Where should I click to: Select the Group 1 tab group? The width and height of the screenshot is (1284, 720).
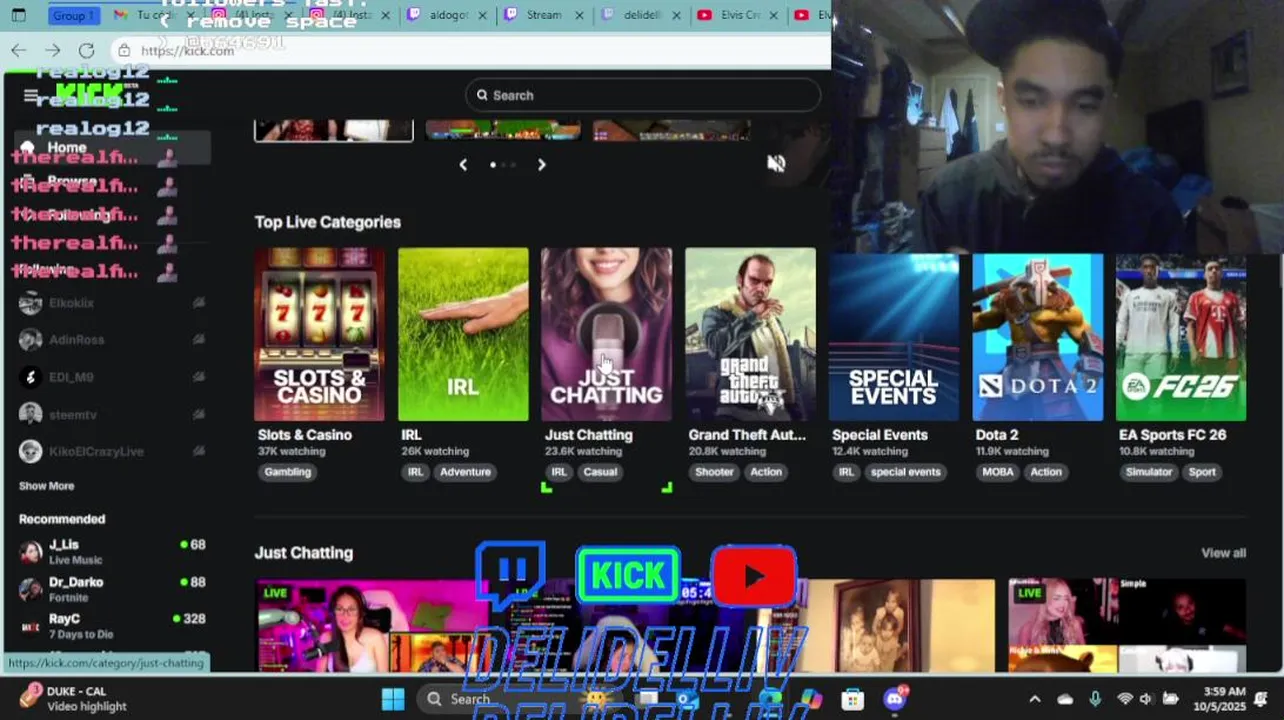pyautogui.click(x=74, y=15)
